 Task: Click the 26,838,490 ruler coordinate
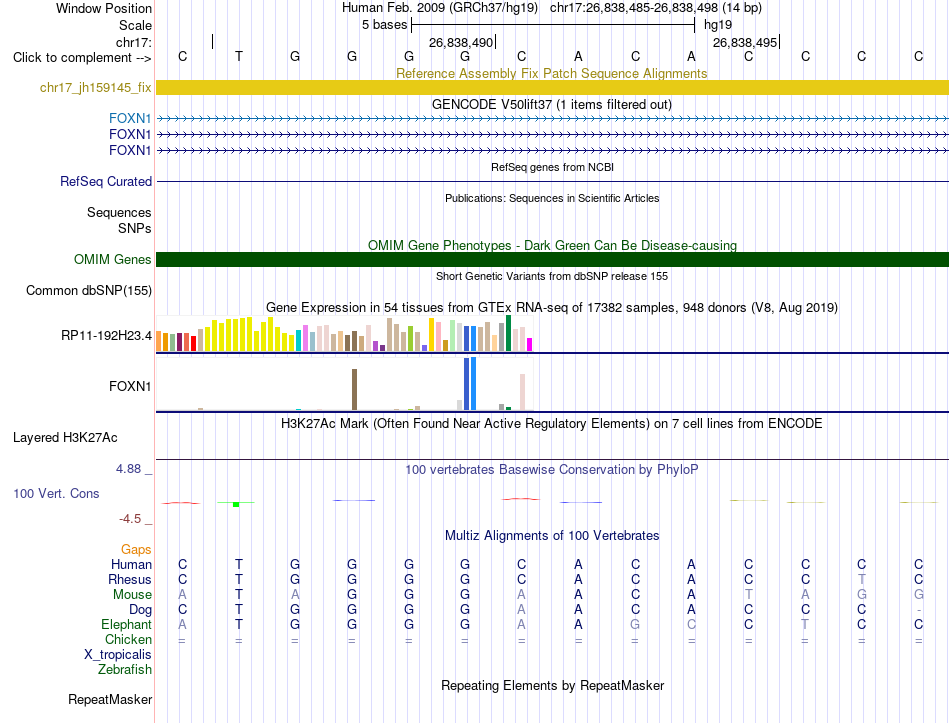coord(460,42)
